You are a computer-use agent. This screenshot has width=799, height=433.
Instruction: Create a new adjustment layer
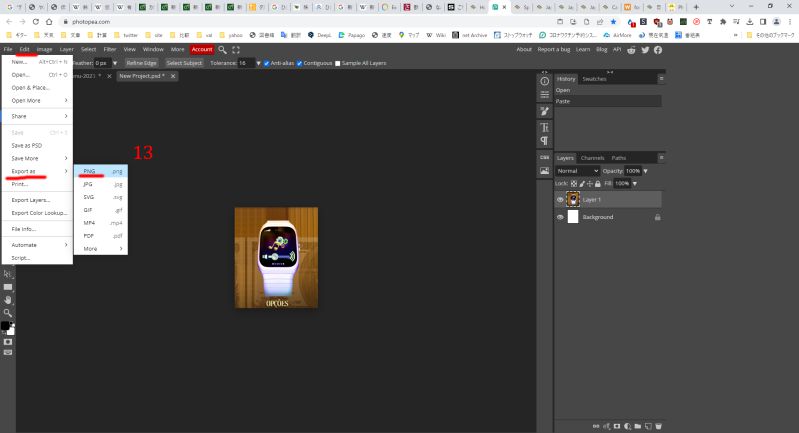coord(627,426)
